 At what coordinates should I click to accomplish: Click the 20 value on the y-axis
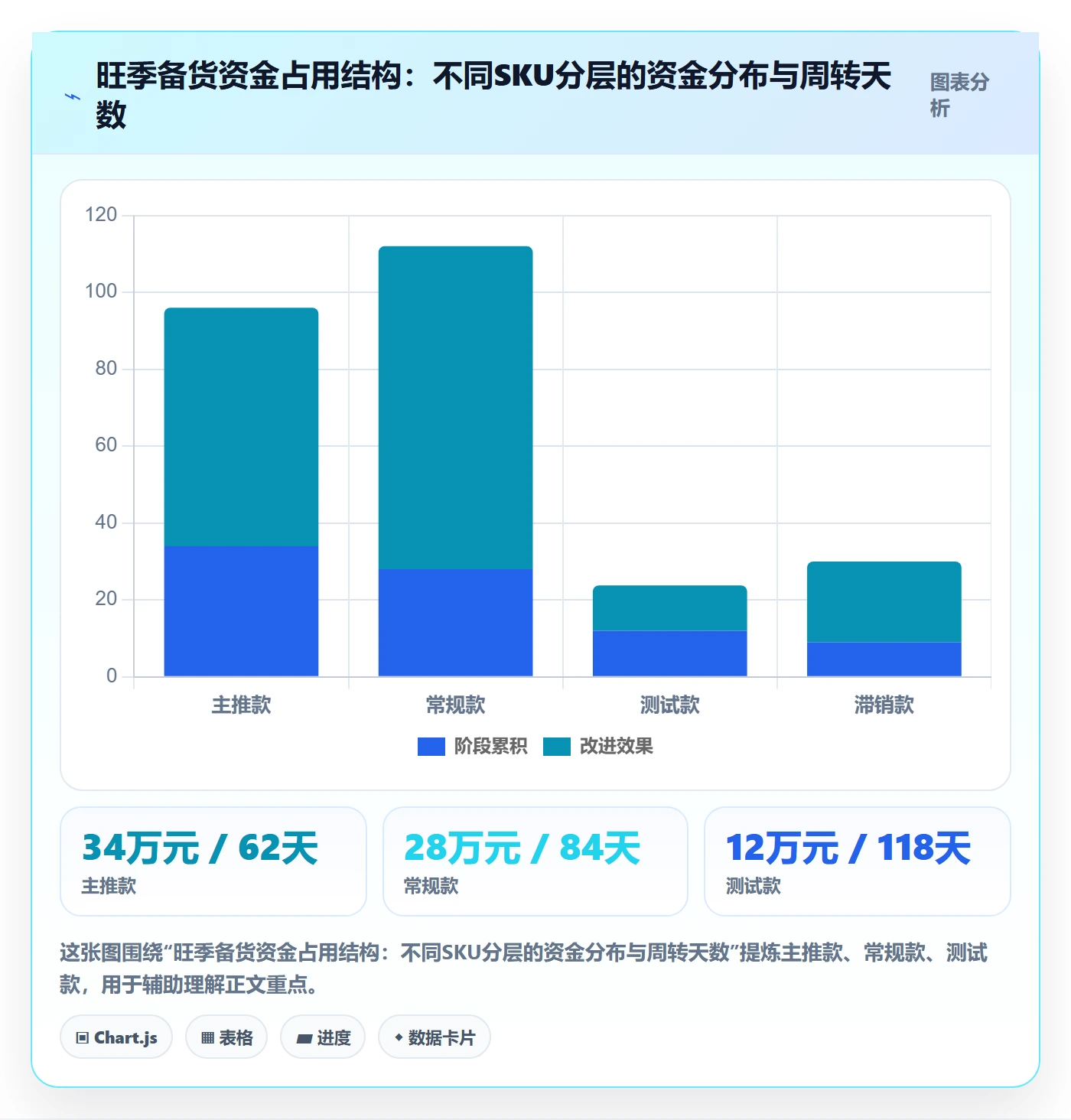(x=106, y=598)
